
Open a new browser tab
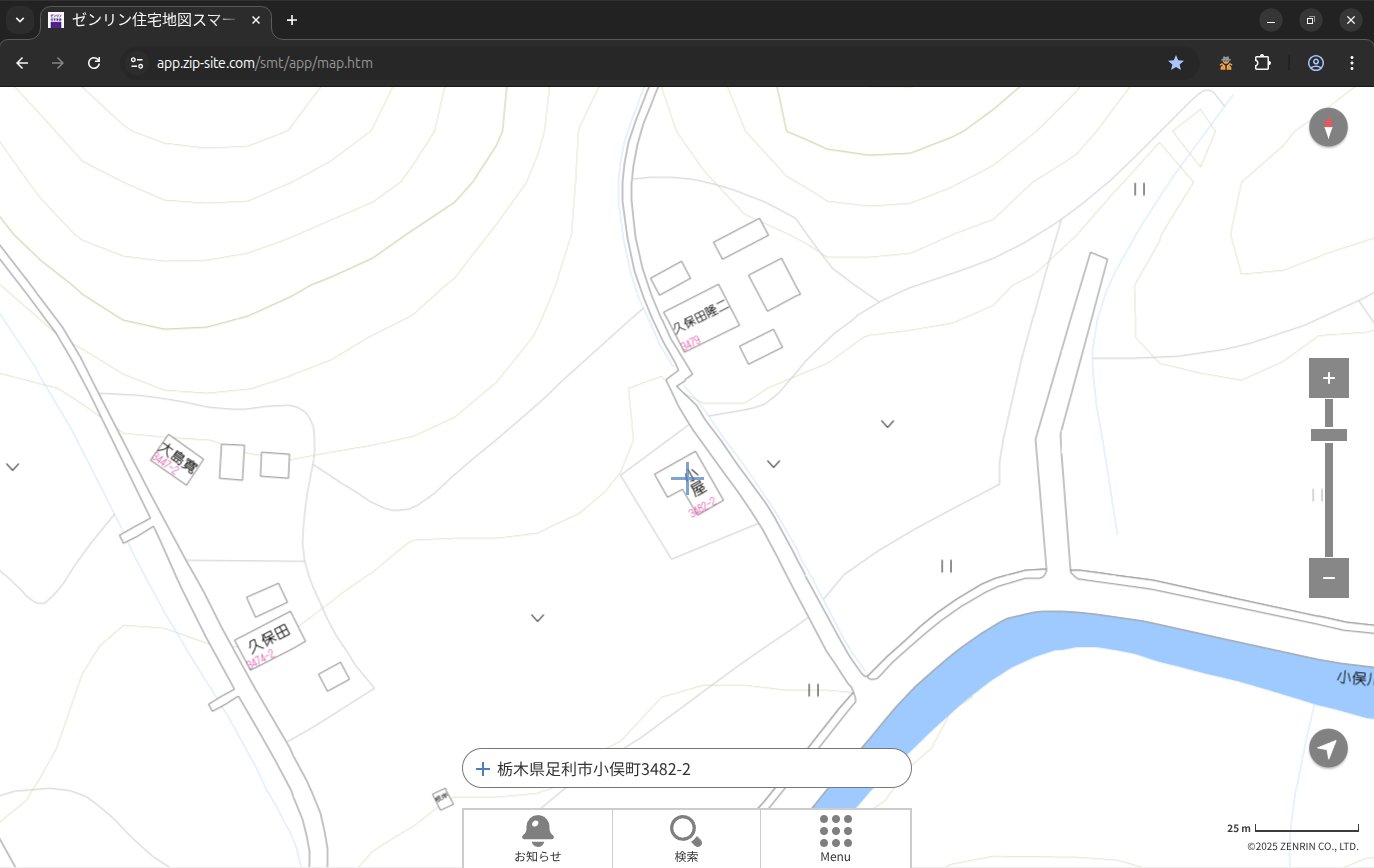pyautogui.click(x=291, y=20)
